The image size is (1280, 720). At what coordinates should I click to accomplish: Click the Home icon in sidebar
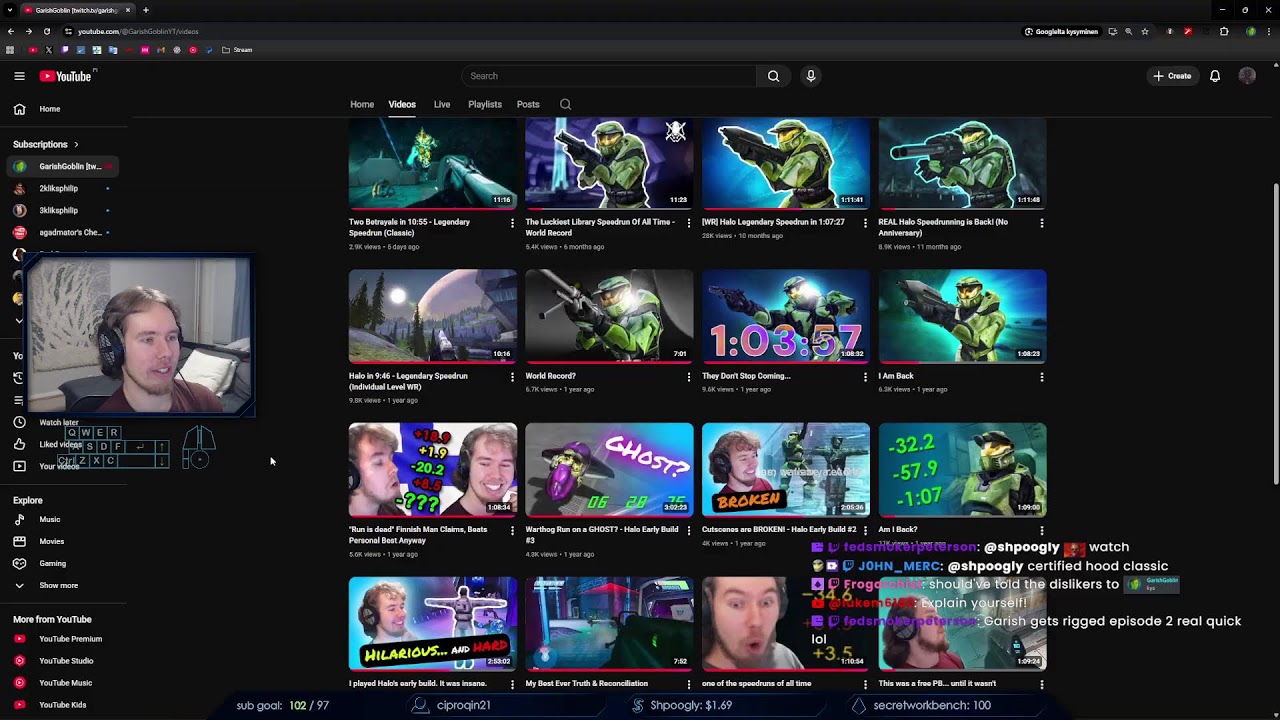click(x=19, y=109)
